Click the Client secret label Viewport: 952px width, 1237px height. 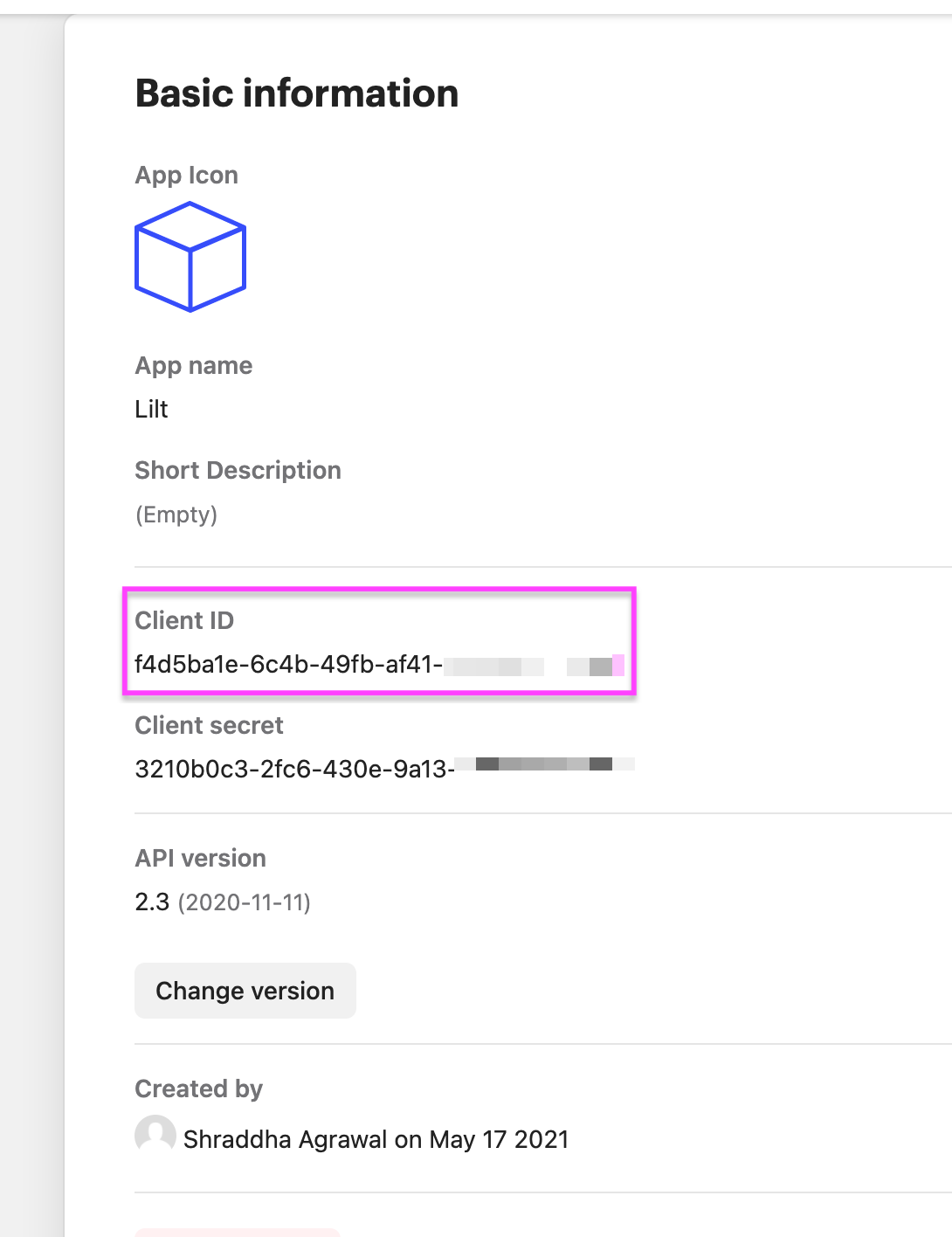(x=210, y=725)
